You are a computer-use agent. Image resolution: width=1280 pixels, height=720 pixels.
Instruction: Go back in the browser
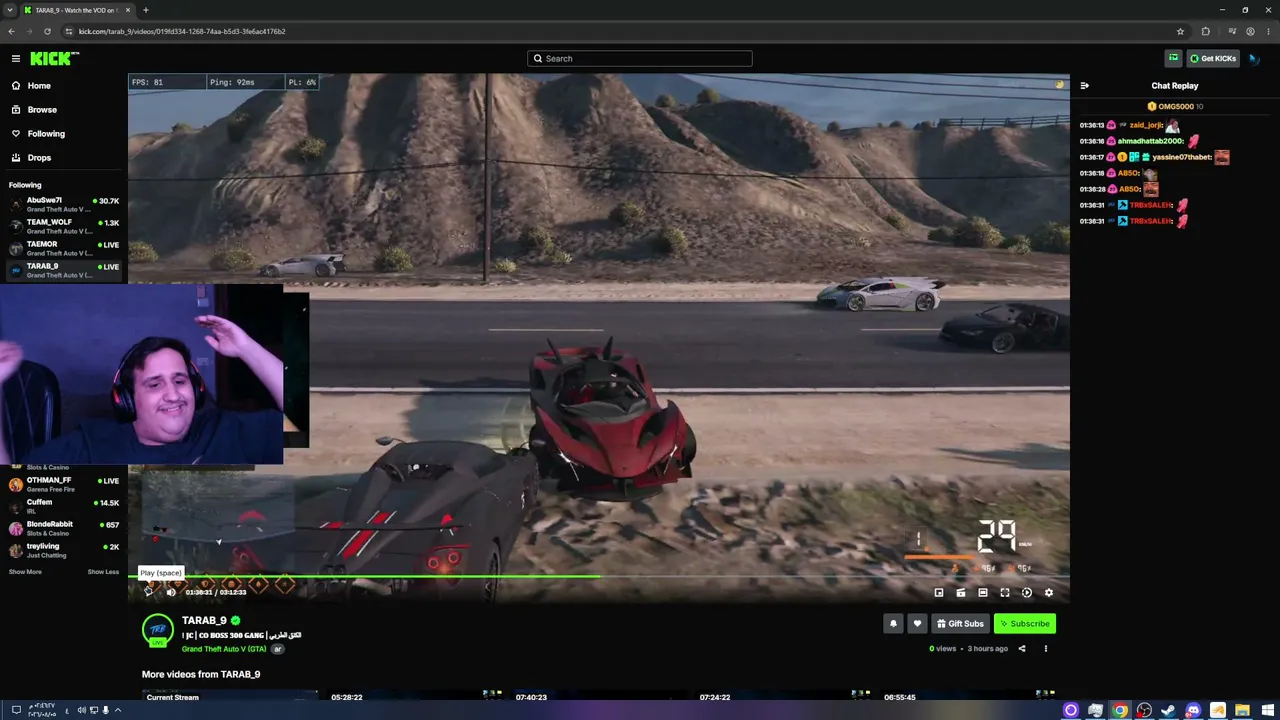pos(12,31)
